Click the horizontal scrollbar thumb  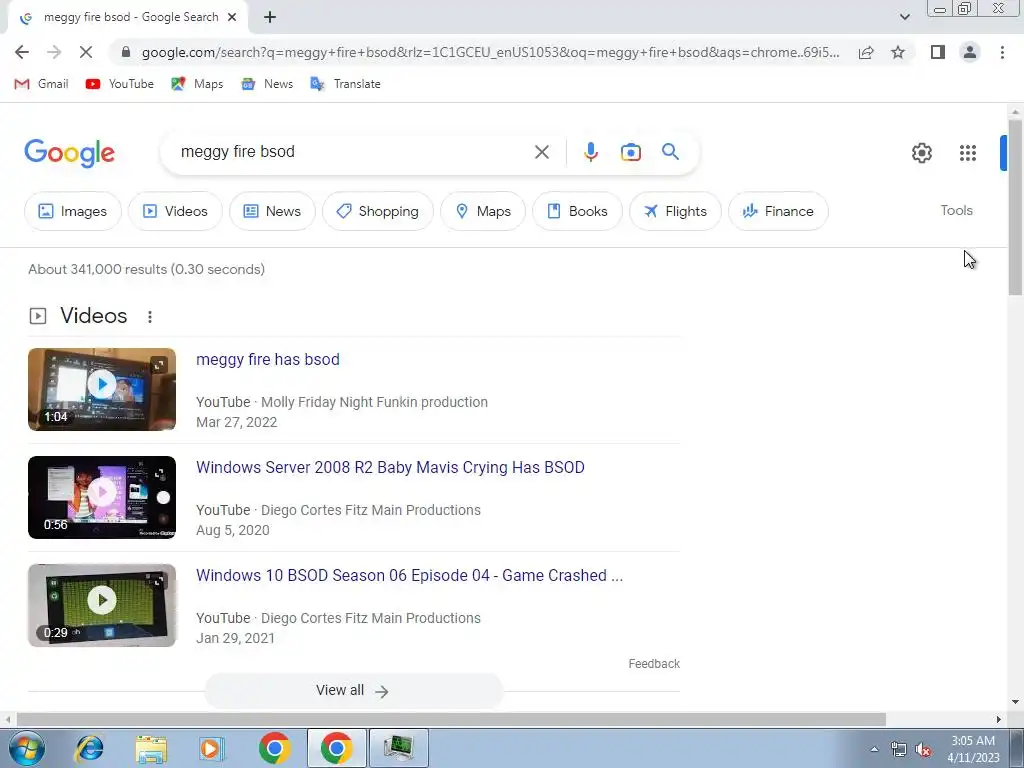451,719
